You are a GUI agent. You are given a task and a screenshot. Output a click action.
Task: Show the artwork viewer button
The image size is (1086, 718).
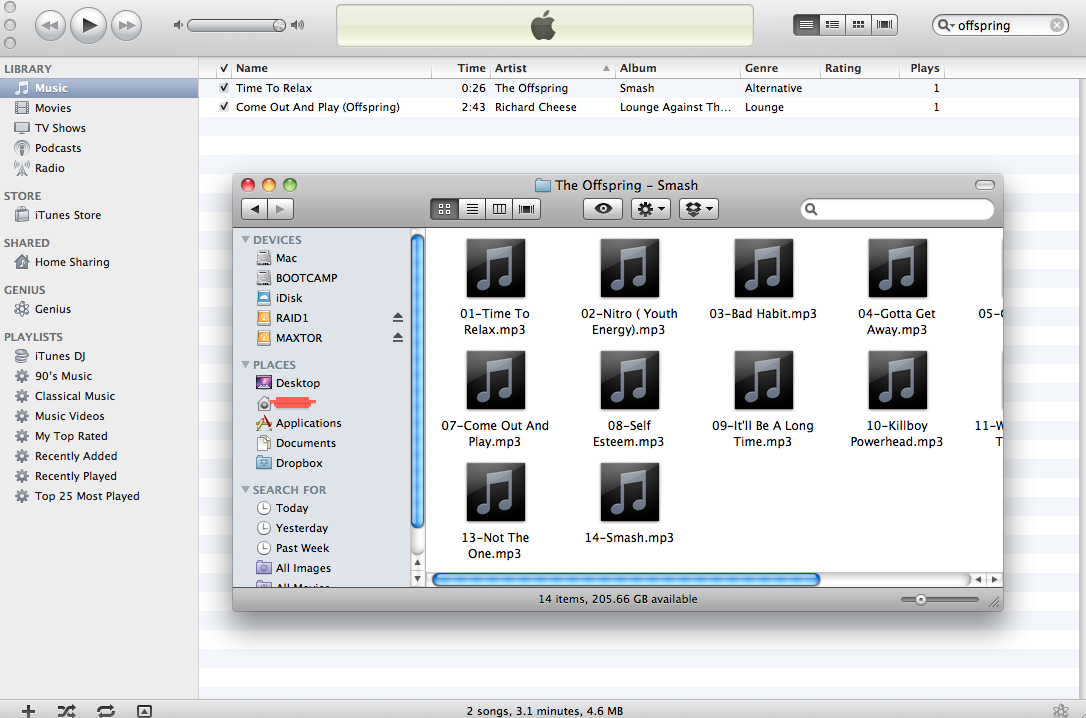click(x=144, y=710)
